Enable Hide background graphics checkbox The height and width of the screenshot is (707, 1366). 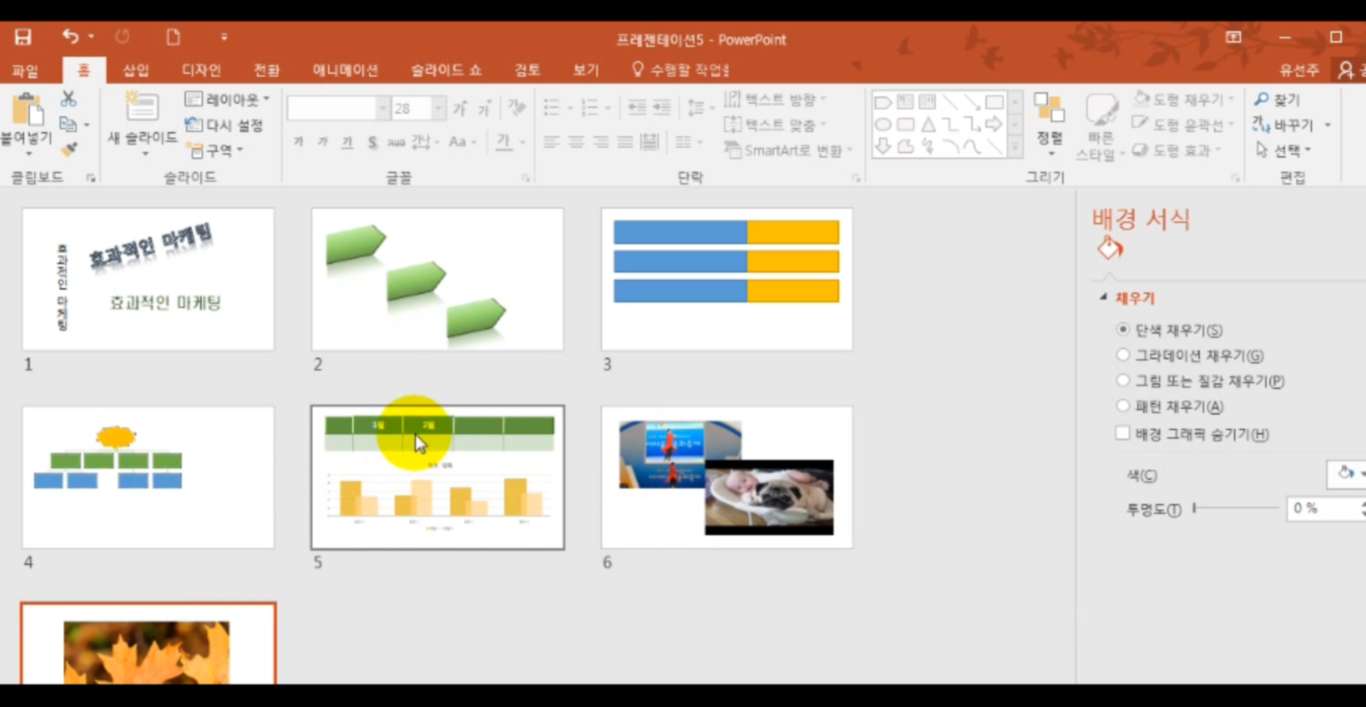(1123, 434)
